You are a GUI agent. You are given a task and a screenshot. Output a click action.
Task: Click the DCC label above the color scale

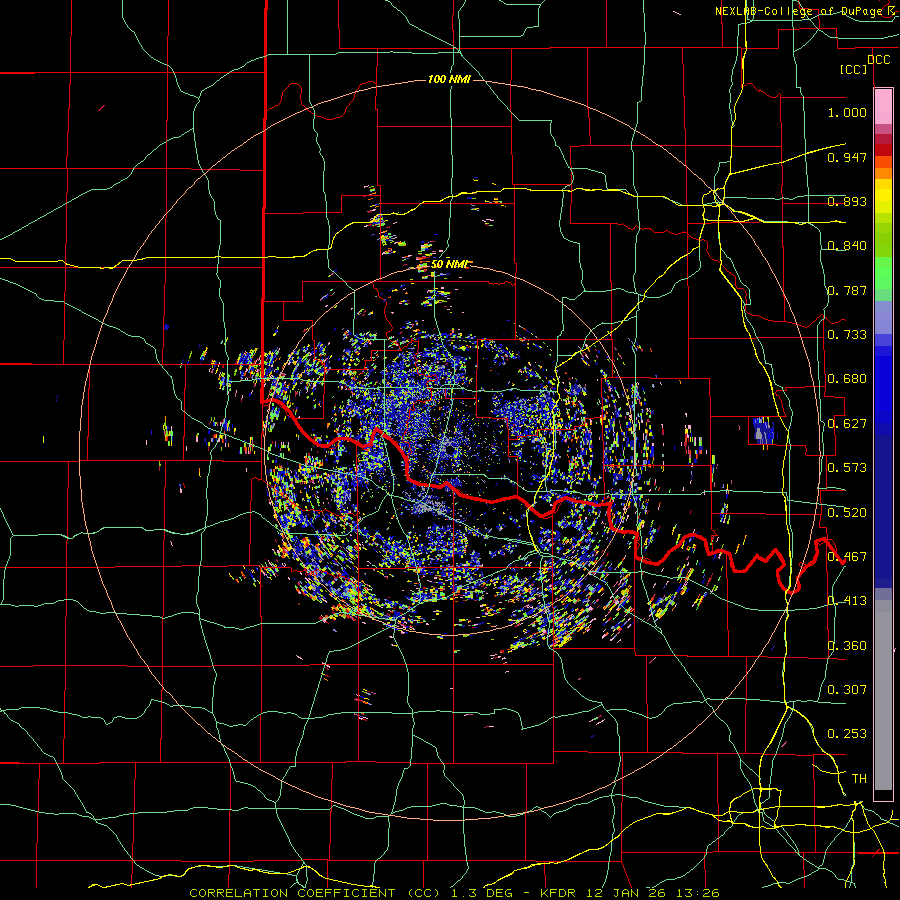click(x=878, y=60)
